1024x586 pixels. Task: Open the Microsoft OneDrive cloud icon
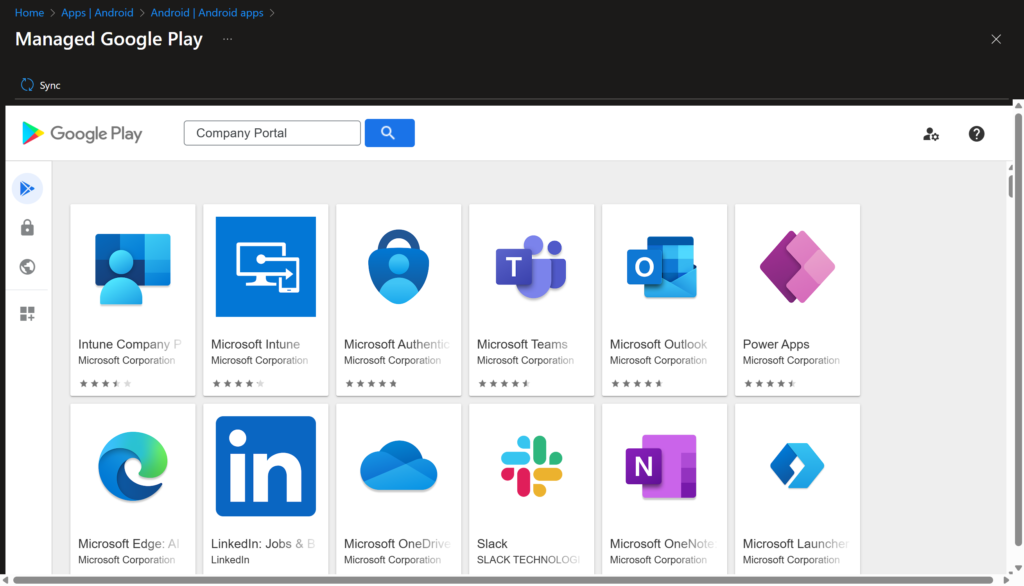(x=398, y=466)
